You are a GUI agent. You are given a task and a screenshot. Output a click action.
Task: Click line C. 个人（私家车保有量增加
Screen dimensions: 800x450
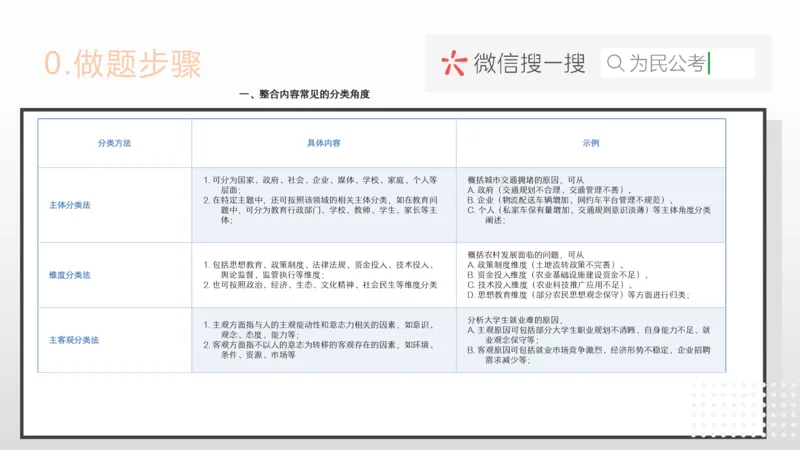click(x=589, y=215)
